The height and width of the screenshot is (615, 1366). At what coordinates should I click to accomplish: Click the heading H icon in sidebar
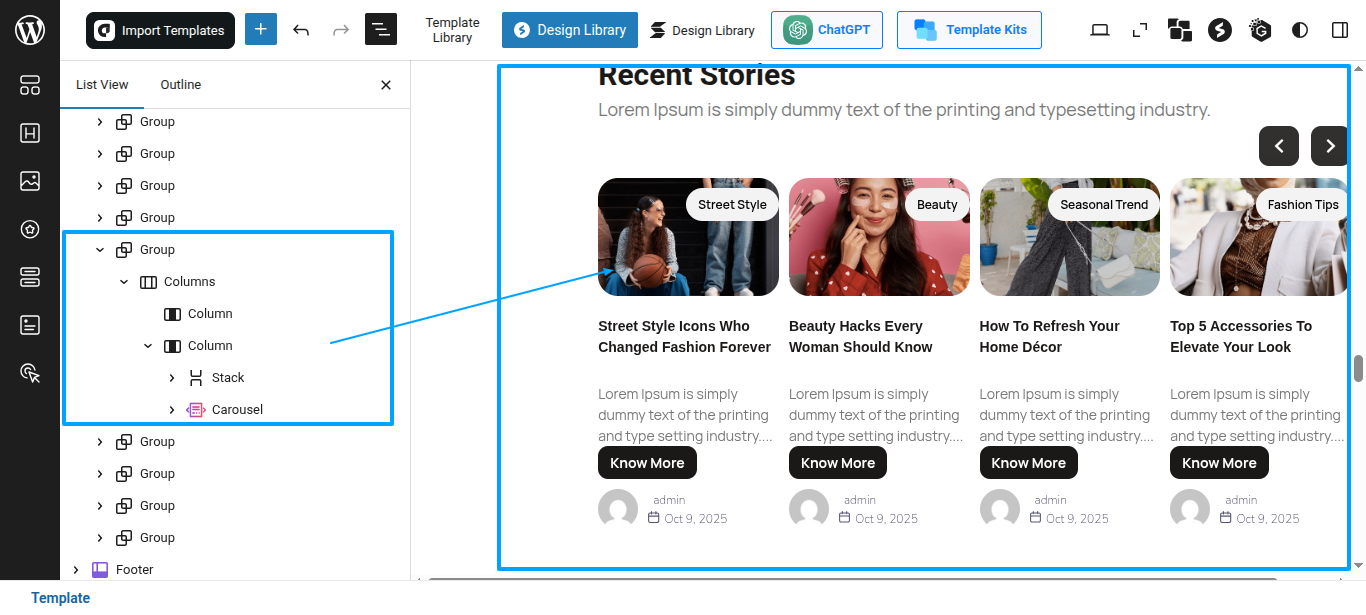[30, 133]
